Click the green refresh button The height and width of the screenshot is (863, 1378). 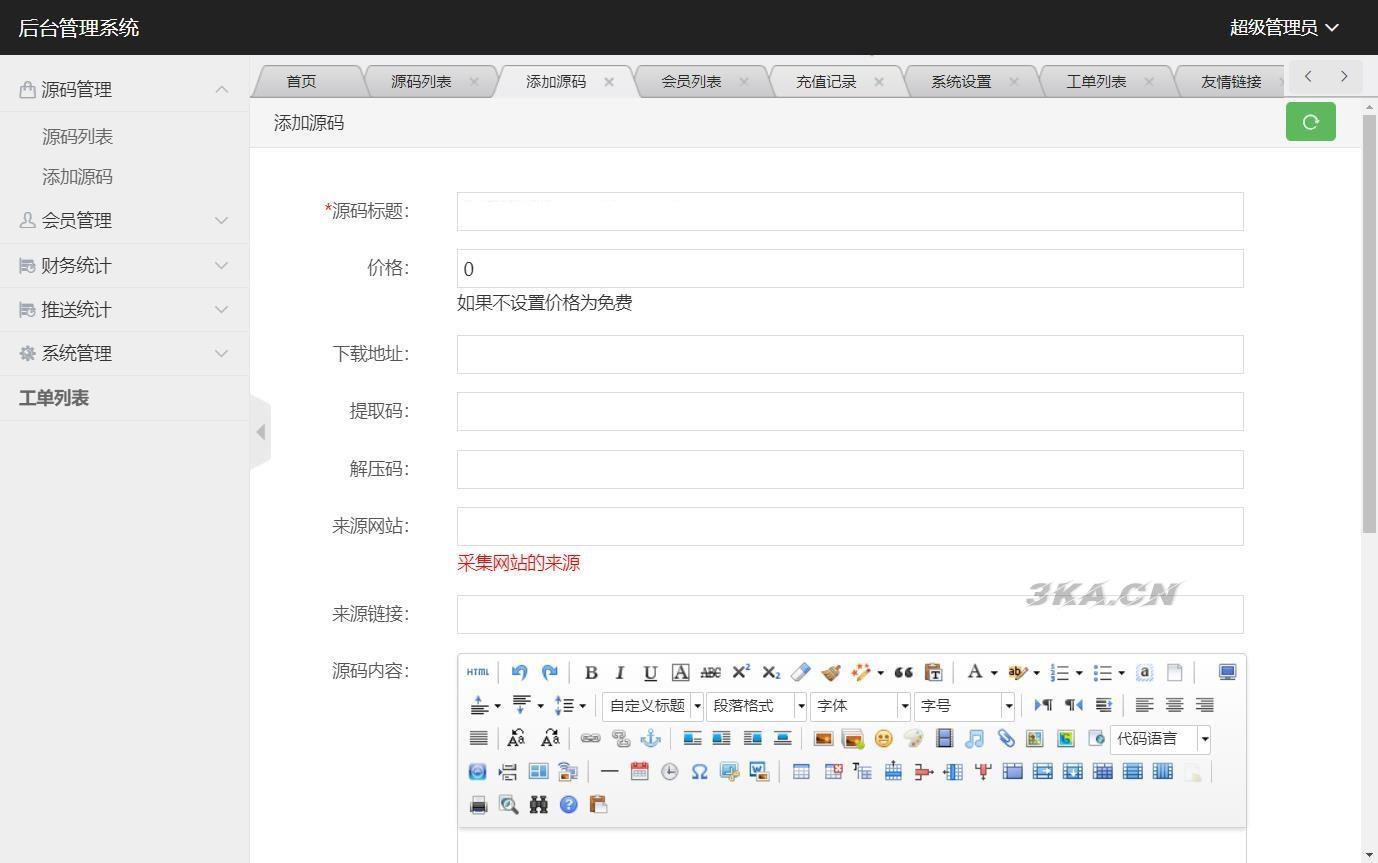pyautogui.click(x=1310, y=122)
